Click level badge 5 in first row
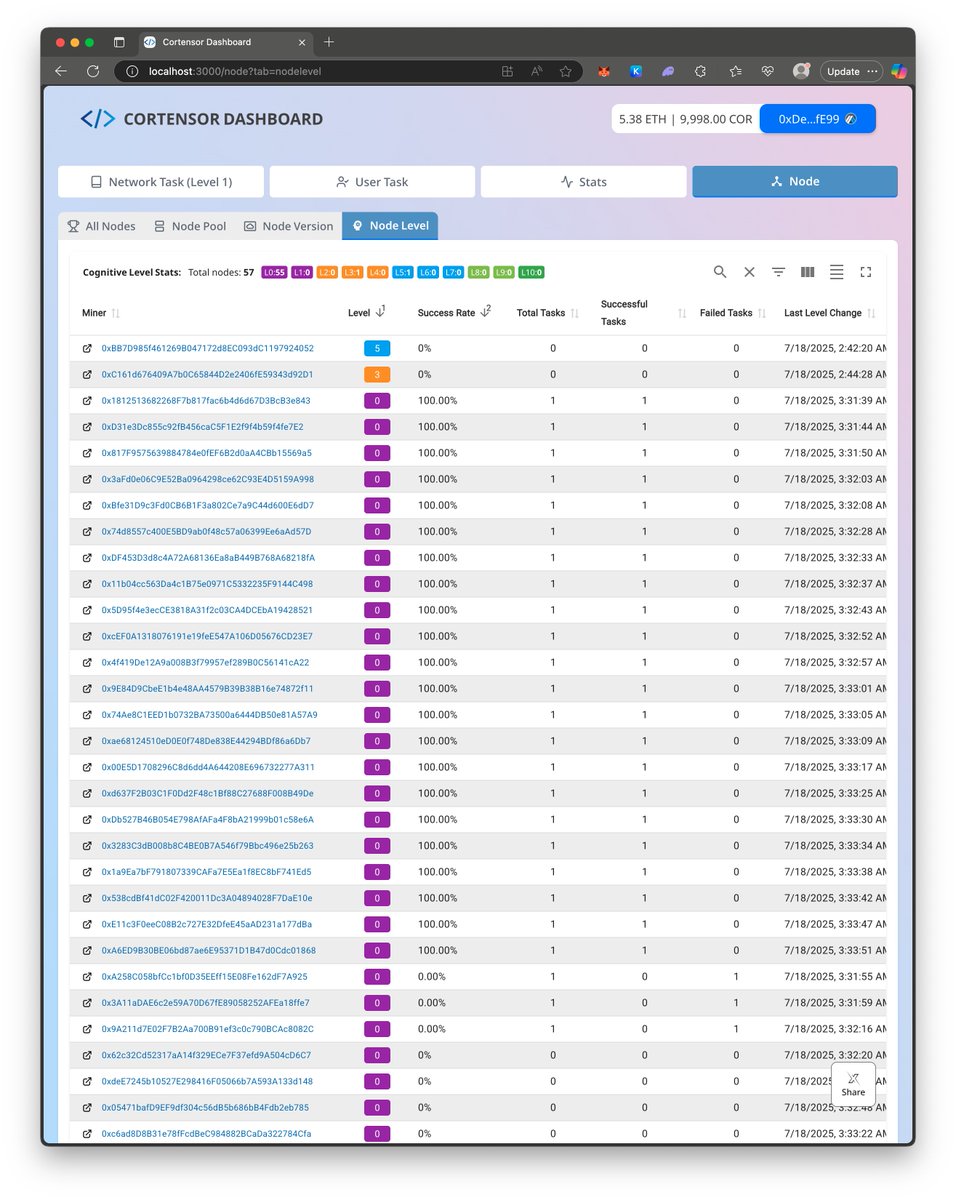The height and width of the screenshot is (1200, 956). click(x=377, y=349)
